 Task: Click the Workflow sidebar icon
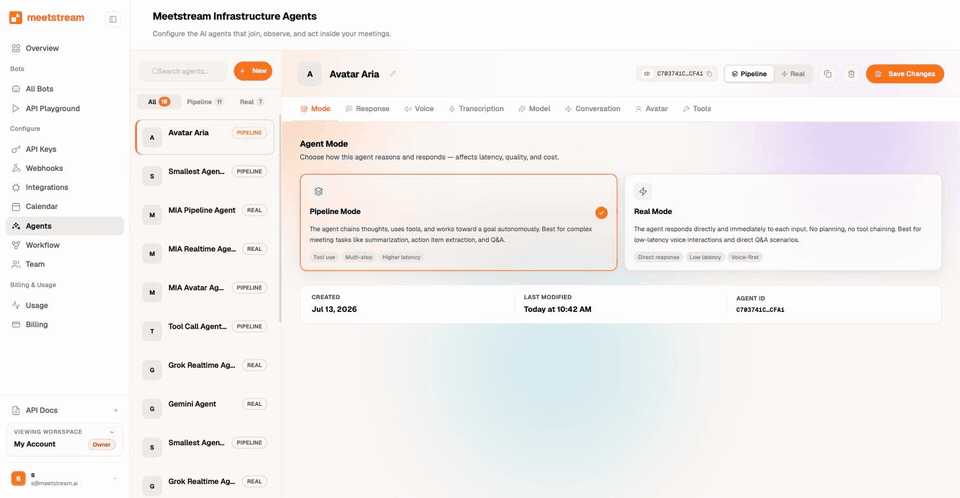pyautogui.click(x=16, y=245)
